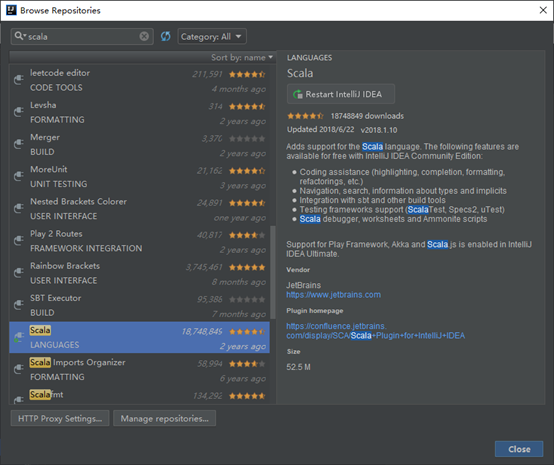554x465 pixels.
Task: Open the confluence plugin homepage link
Action: tap(375, 331)
